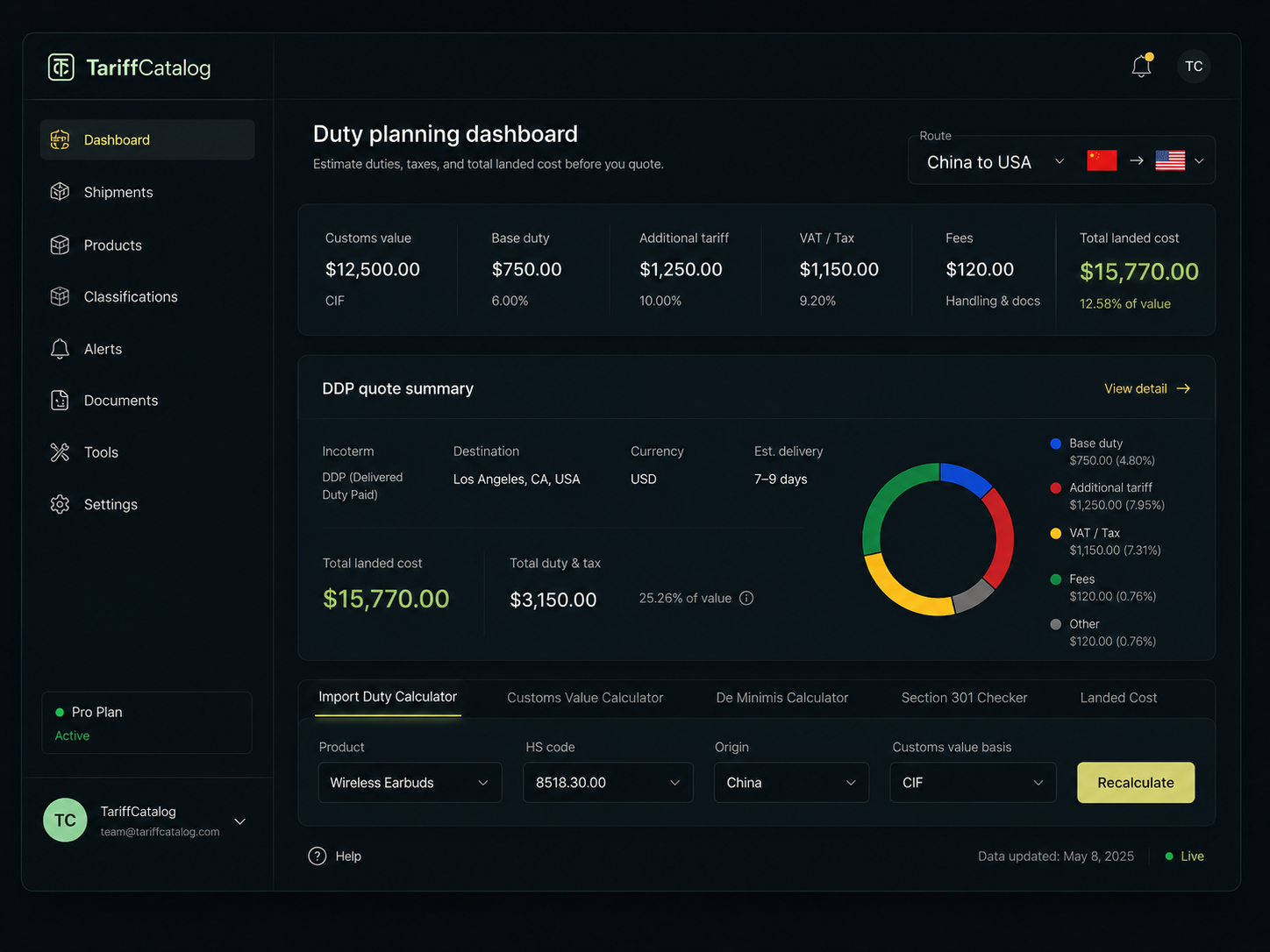
Task: Click the TariffCatalog logo icon
Action: click(x=61, y=67)
